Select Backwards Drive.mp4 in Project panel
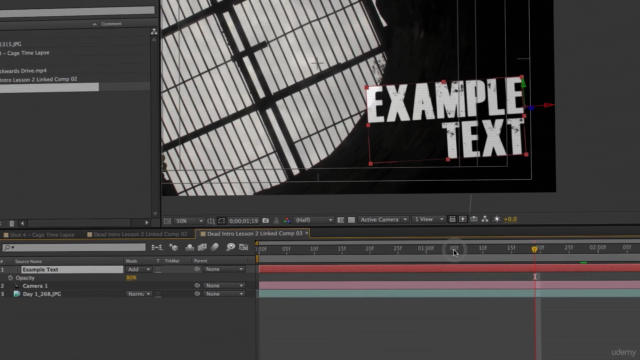The width and height of the screenshot is (640, 360). point(23,71)
